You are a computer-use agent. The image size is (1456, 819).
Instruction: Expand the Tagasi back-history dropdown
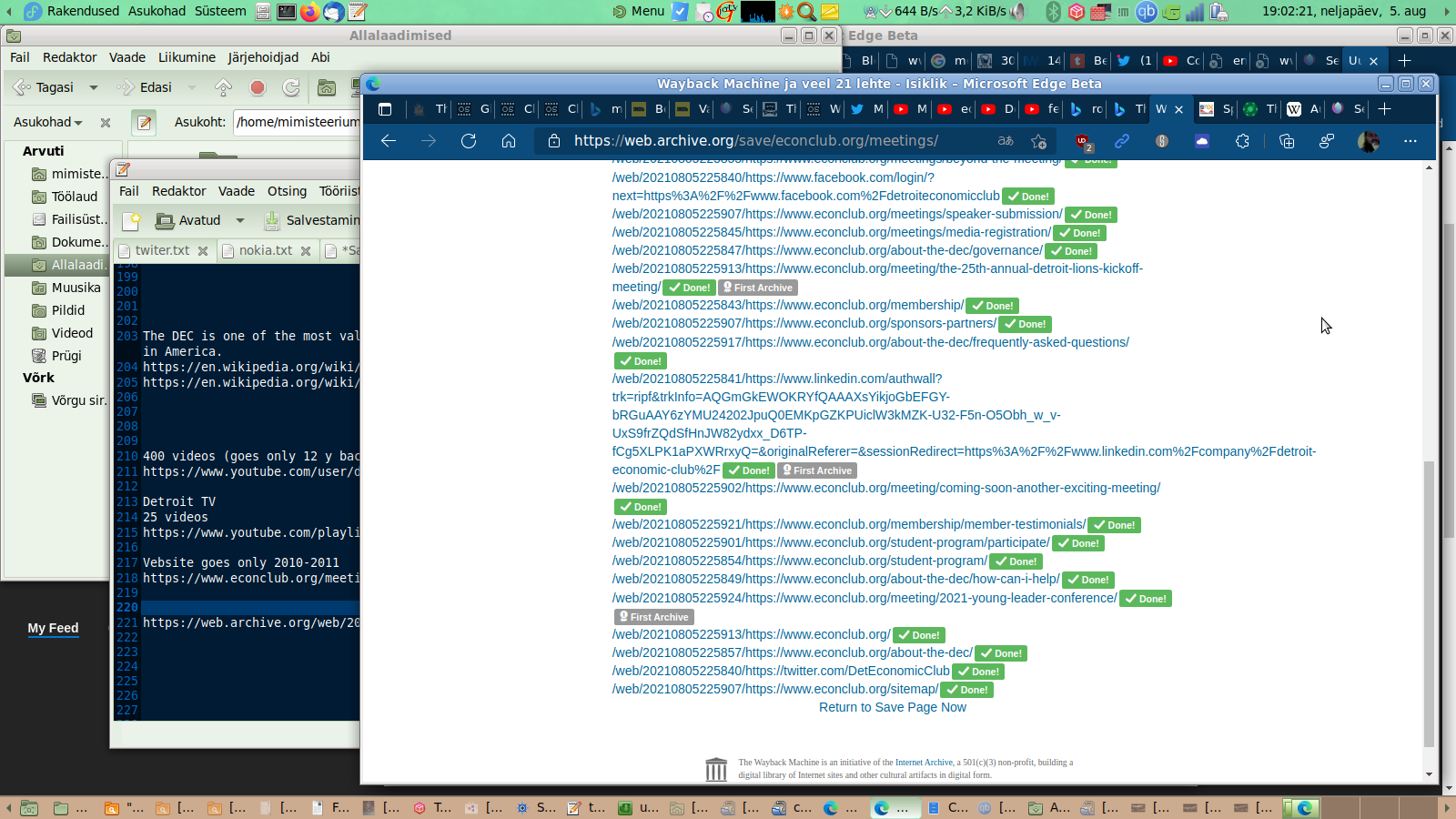pyautogui.click(x=93, y=87)
